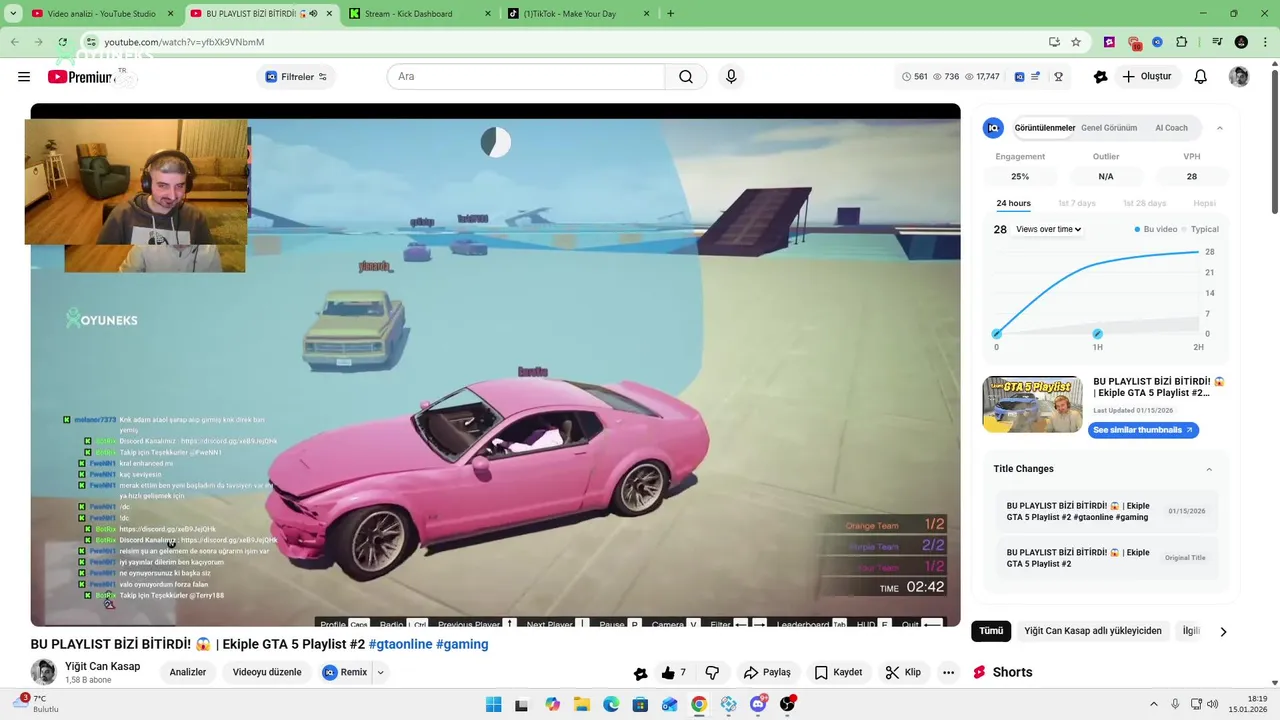The height and width of the screenshot is (720, 1280).
Task: Open Chrome three-dot menu
Action: [1264, 42]
